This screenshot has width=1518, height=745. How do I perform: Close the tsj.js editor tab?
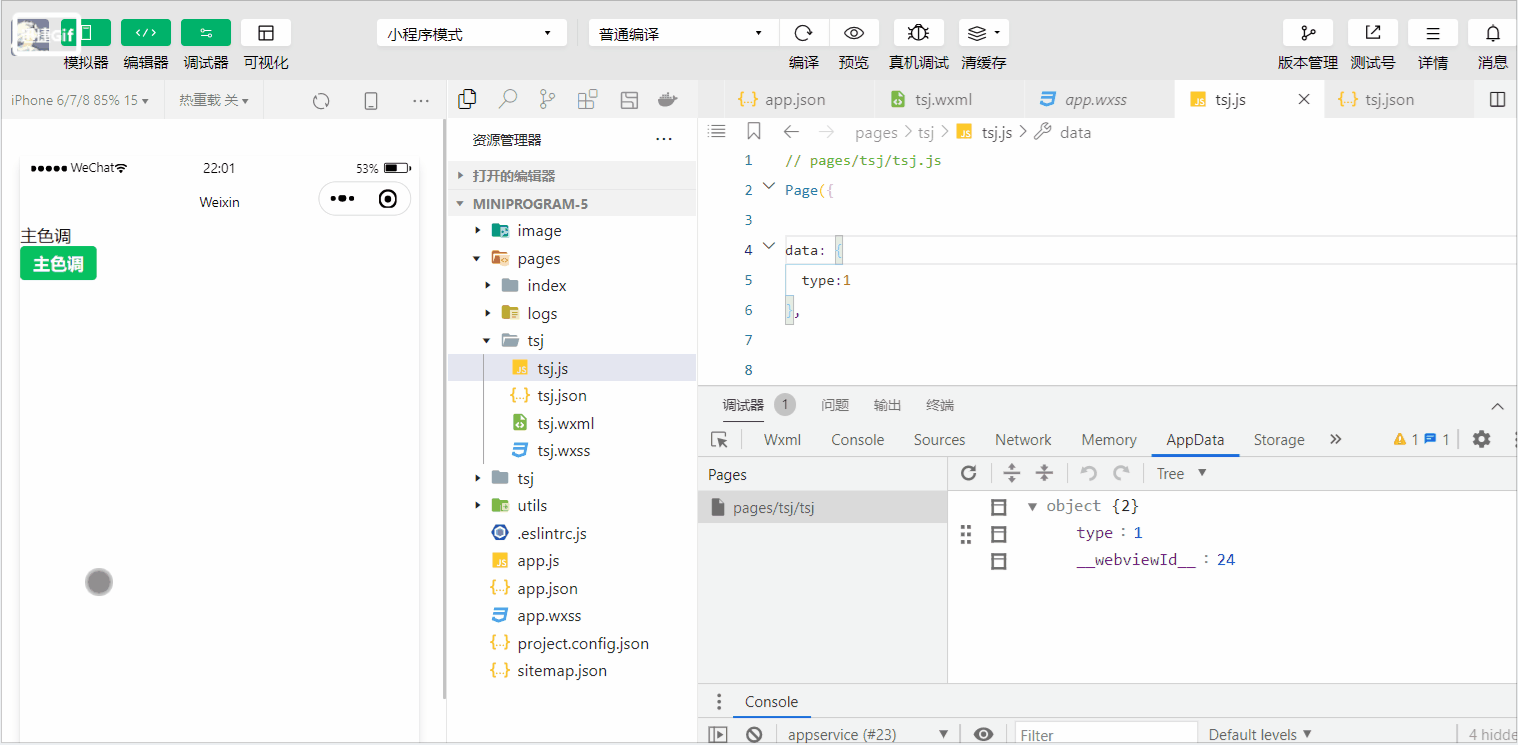point(1303,99)
